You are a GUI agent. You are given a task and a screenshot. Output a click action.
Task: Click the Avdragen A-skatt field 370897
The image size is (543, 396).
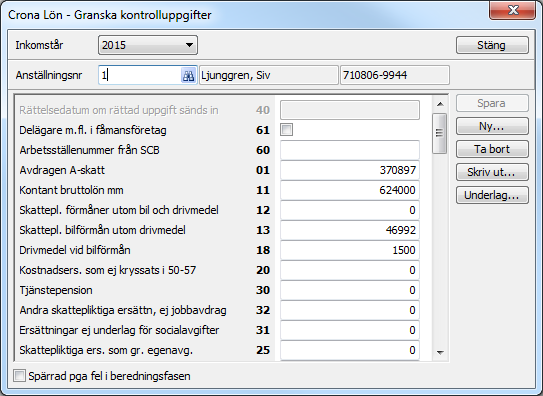[350, 170]
